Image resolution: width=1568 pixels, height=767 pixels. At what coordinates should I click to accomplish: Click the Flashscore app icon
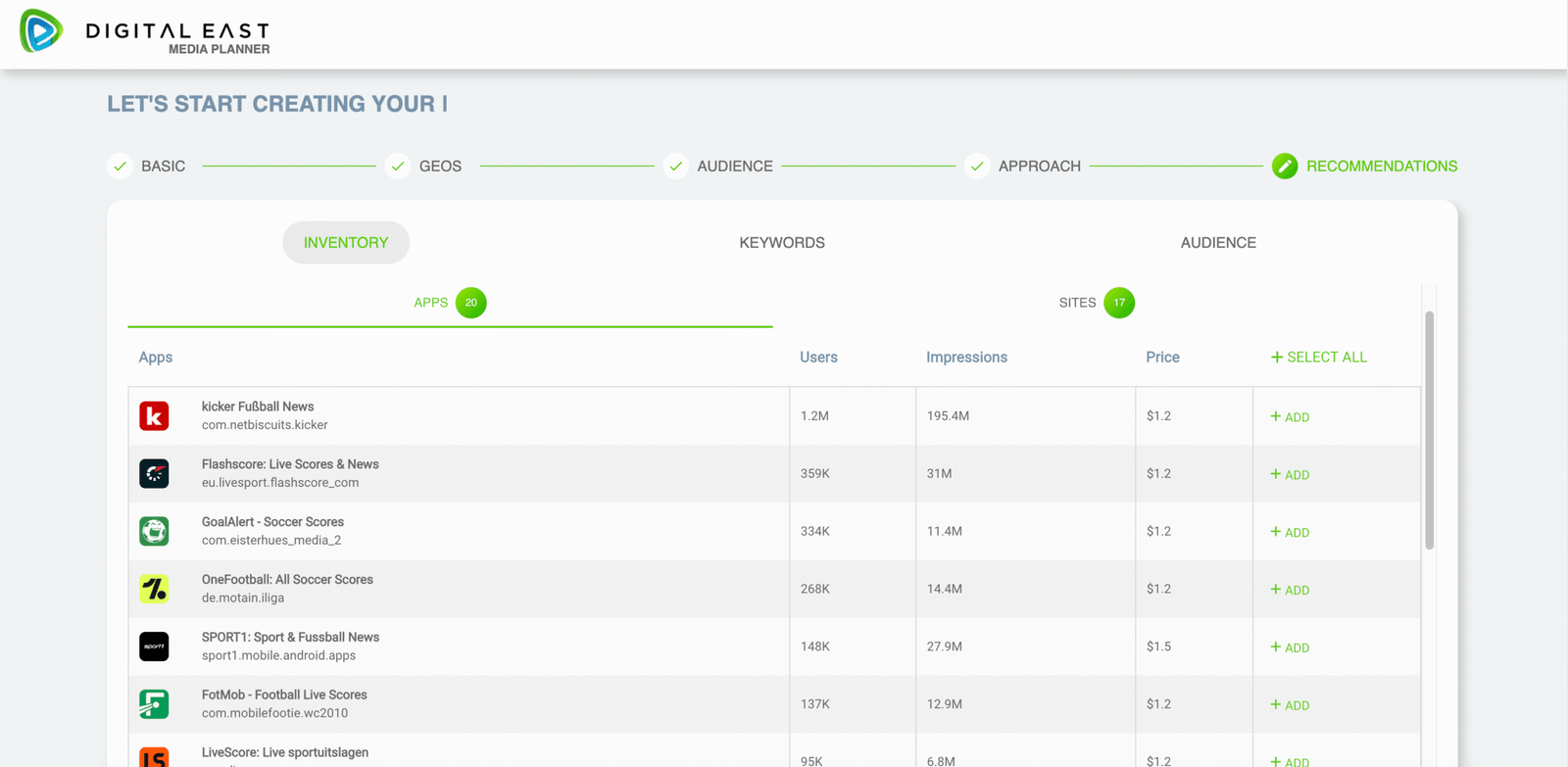pyautogui.click(x=154, y=474)
